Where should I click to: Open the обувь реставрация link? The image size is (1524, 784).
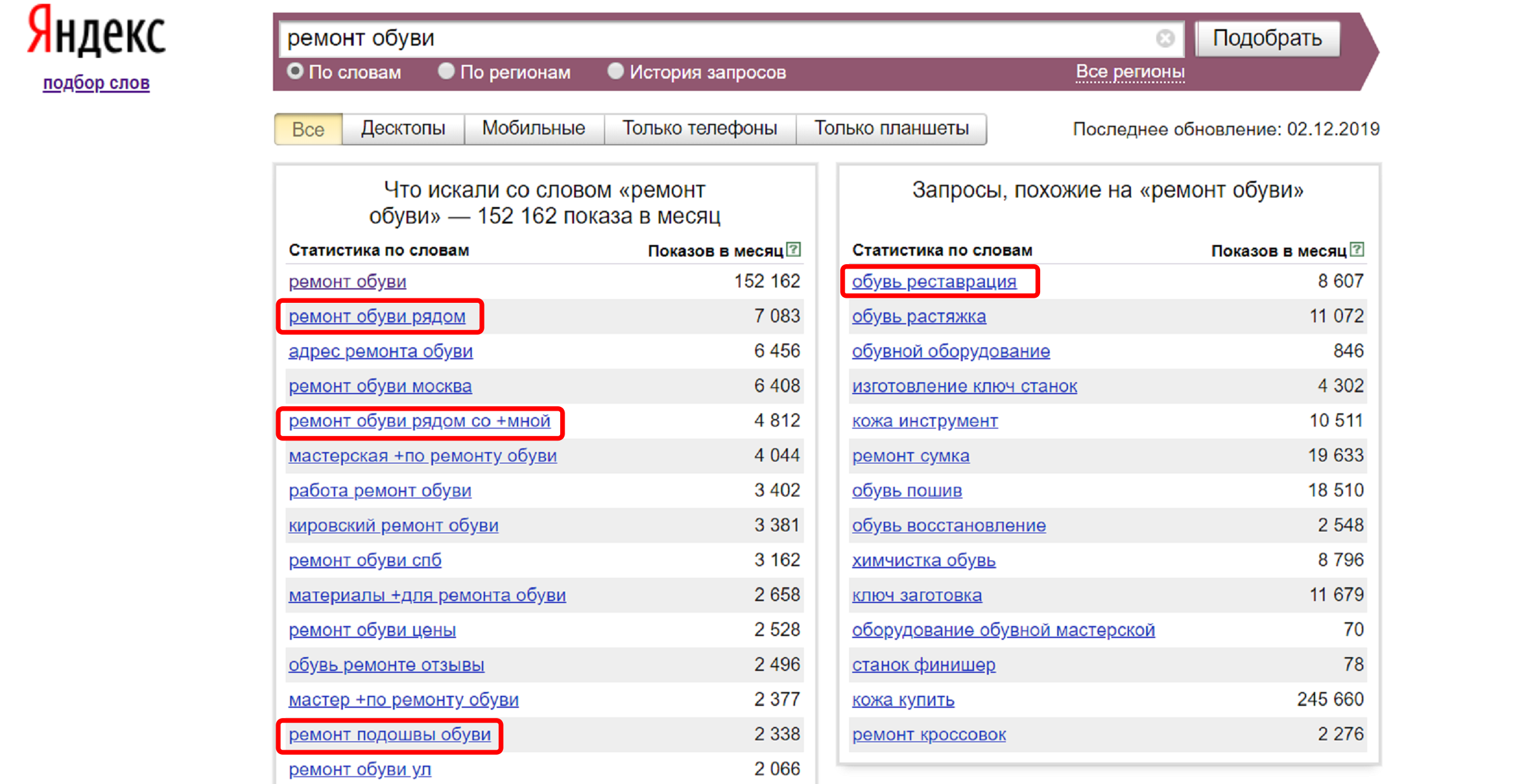[x=934, y=281]
